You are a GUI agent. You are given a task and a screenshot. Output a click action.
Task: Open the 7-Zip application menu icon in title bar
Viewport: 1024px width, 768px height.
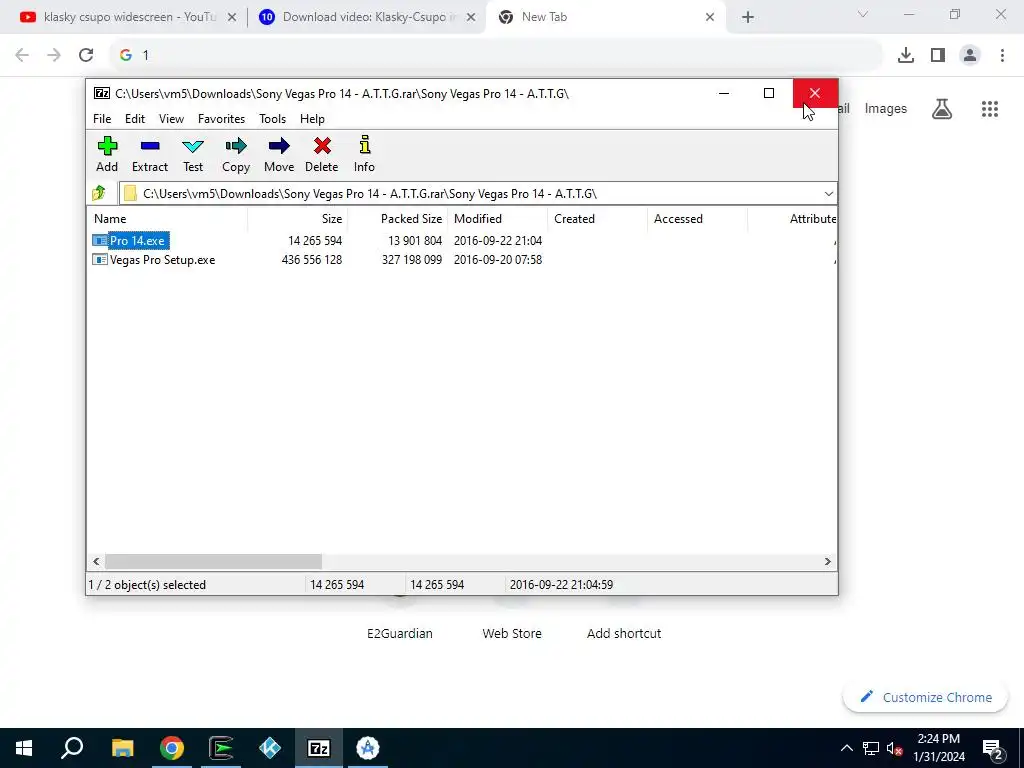pos(102,93)
